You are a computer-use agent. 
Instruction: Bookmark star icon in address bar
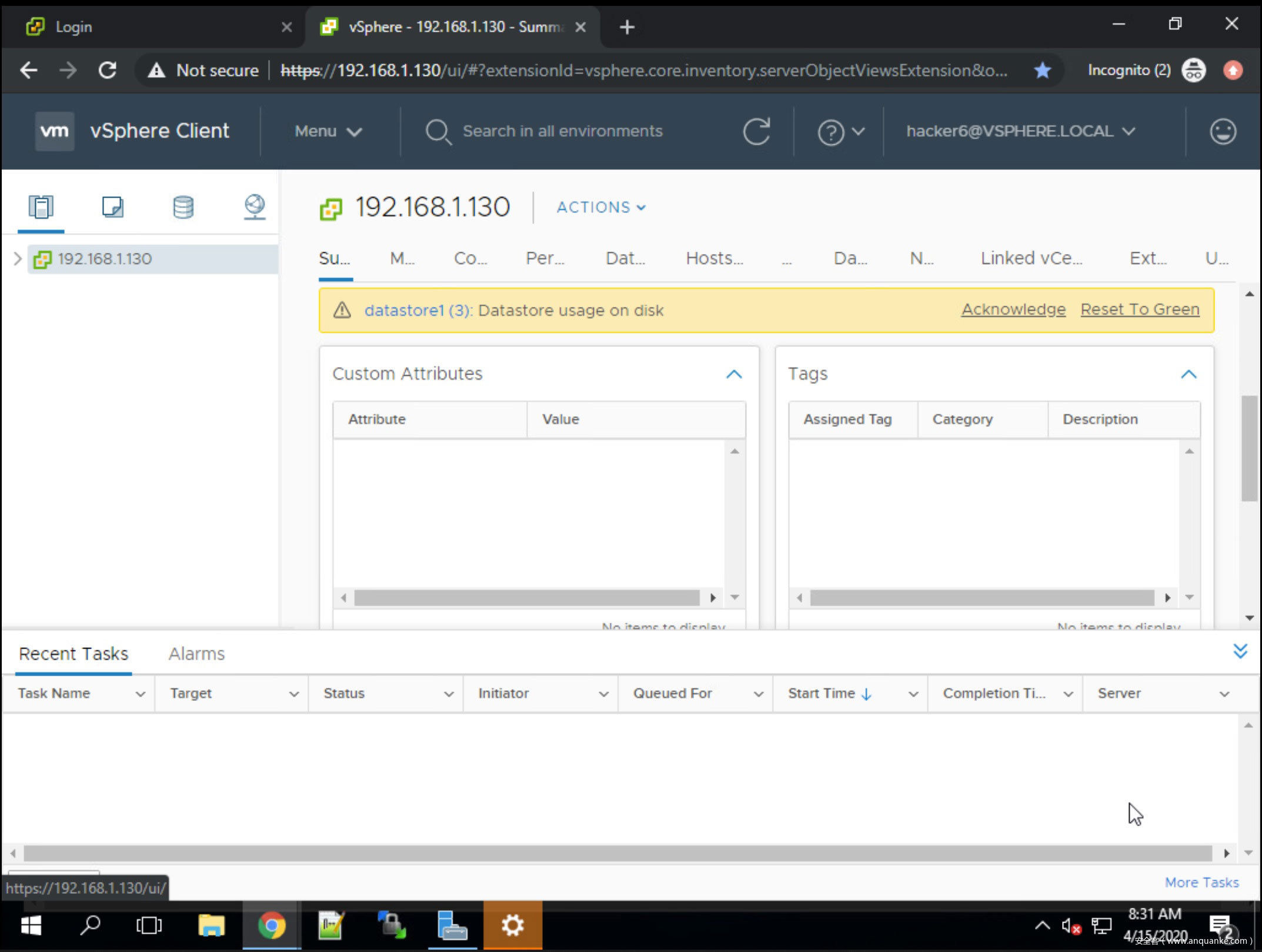coord(1042,71)
